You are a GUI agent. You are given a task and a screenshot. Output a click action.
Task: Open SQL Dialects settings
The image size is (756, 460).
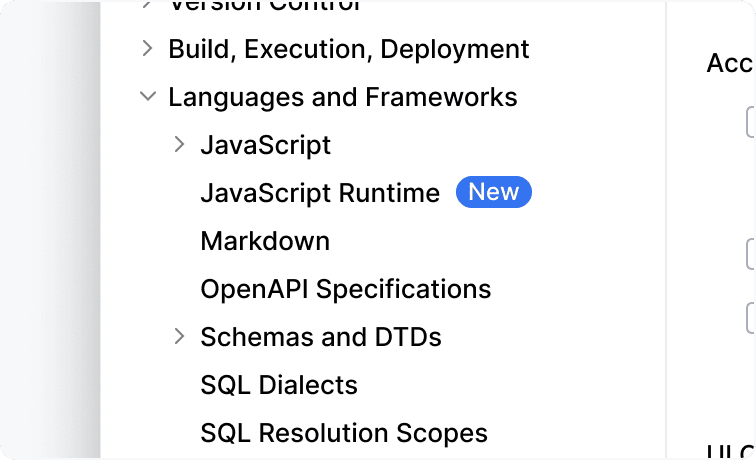pyautogui.click(x=278, y=385)
